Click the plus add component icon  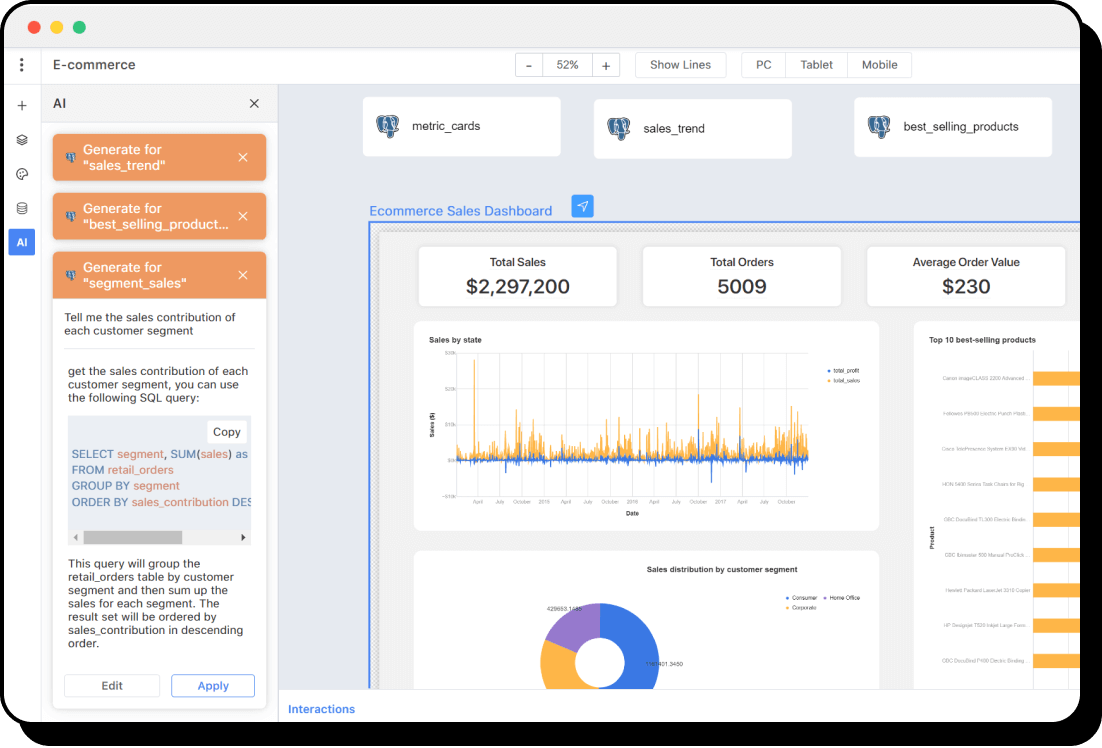click(22, 106)
